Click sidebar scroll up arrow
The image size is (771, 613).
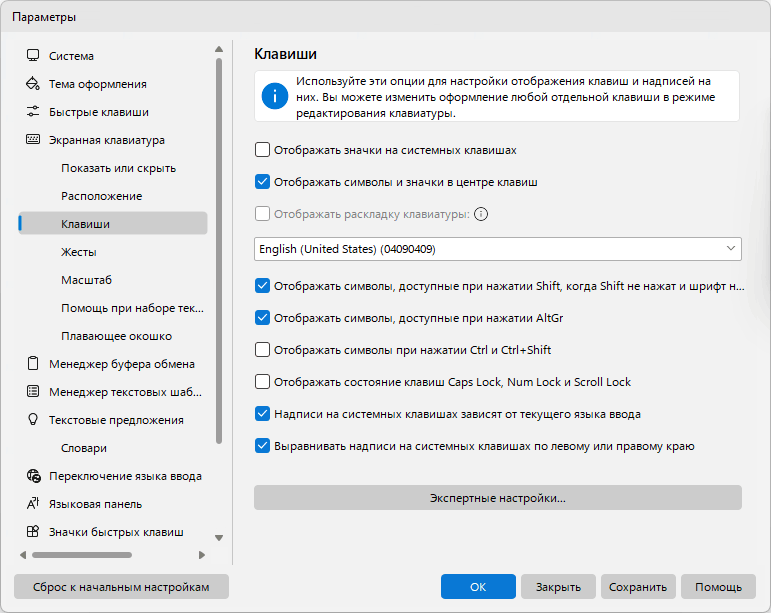coord(219,49)
